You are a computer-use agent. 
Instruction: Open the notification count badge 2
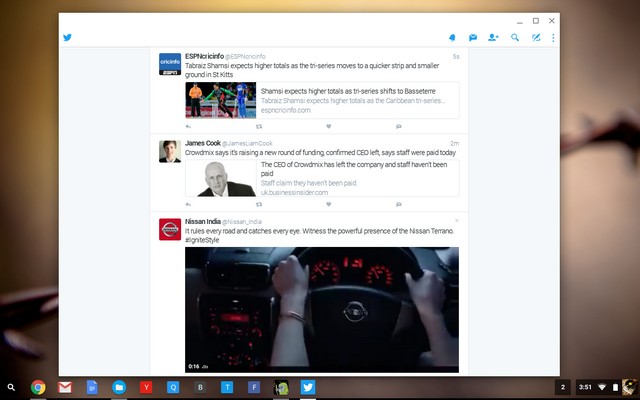pyautogui.click(x=563, y=387)
